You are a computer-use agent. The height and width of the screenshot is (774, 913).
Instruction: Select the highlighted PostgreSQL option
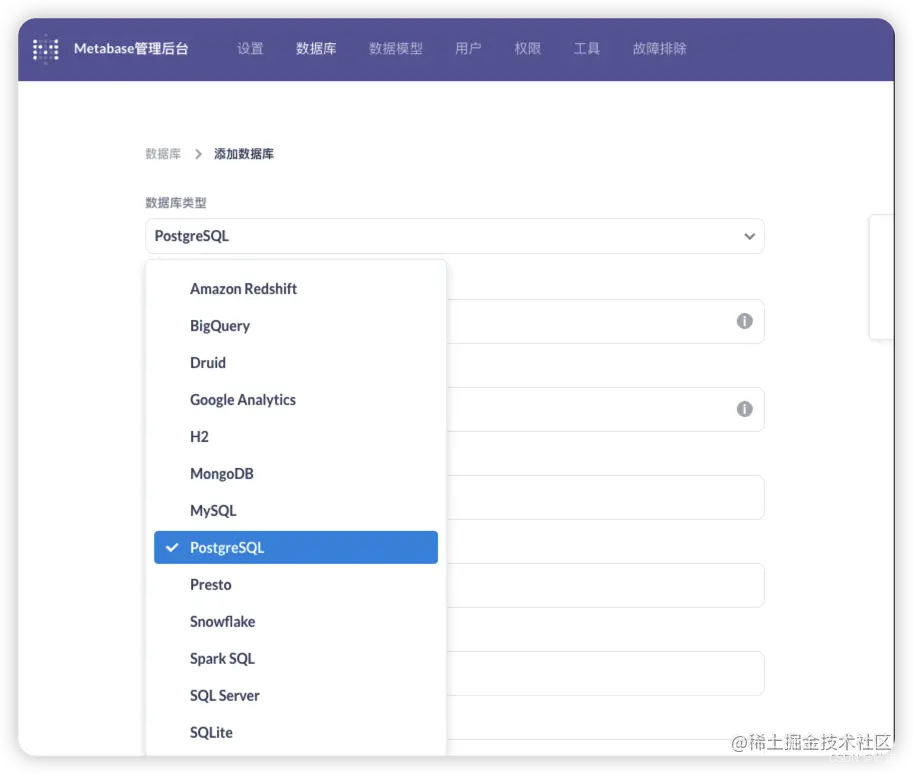(x=296, y=547)
